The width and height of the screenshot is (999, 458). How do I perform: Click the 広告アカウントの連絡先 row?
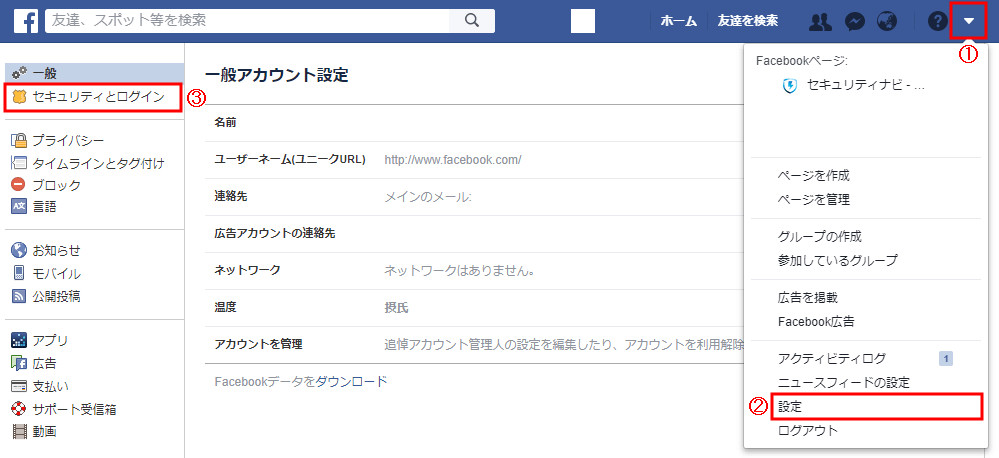475,234
